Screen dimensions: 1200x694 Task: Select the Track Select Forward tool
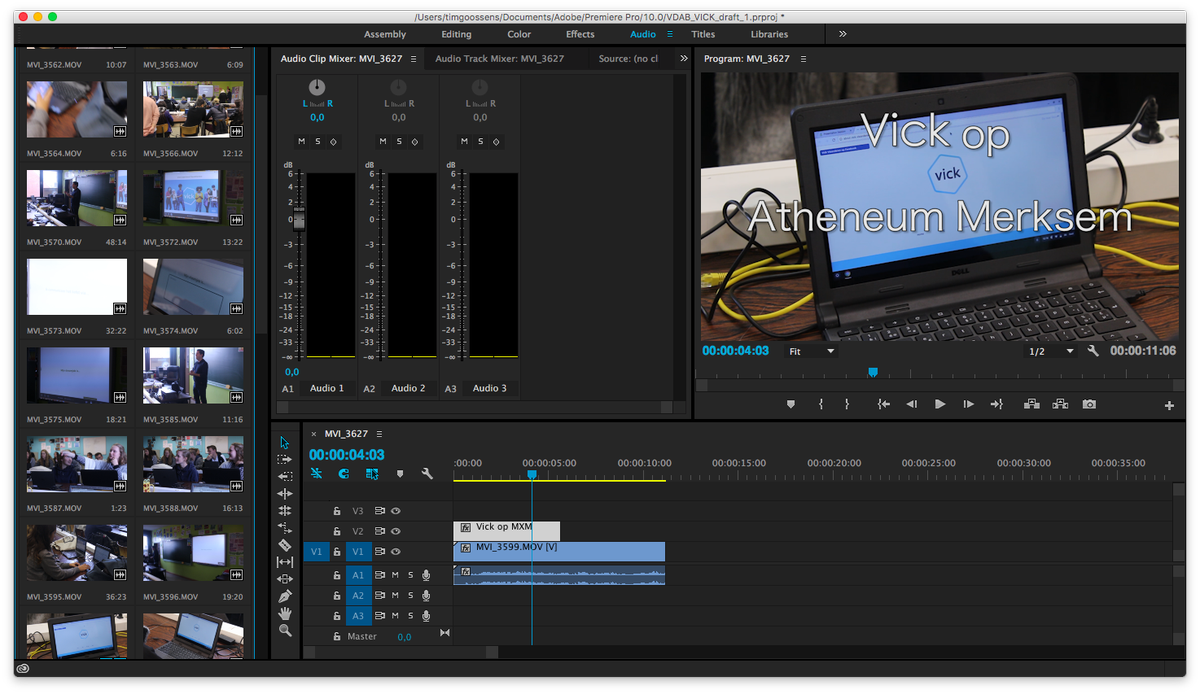click(x=285, y=459)
